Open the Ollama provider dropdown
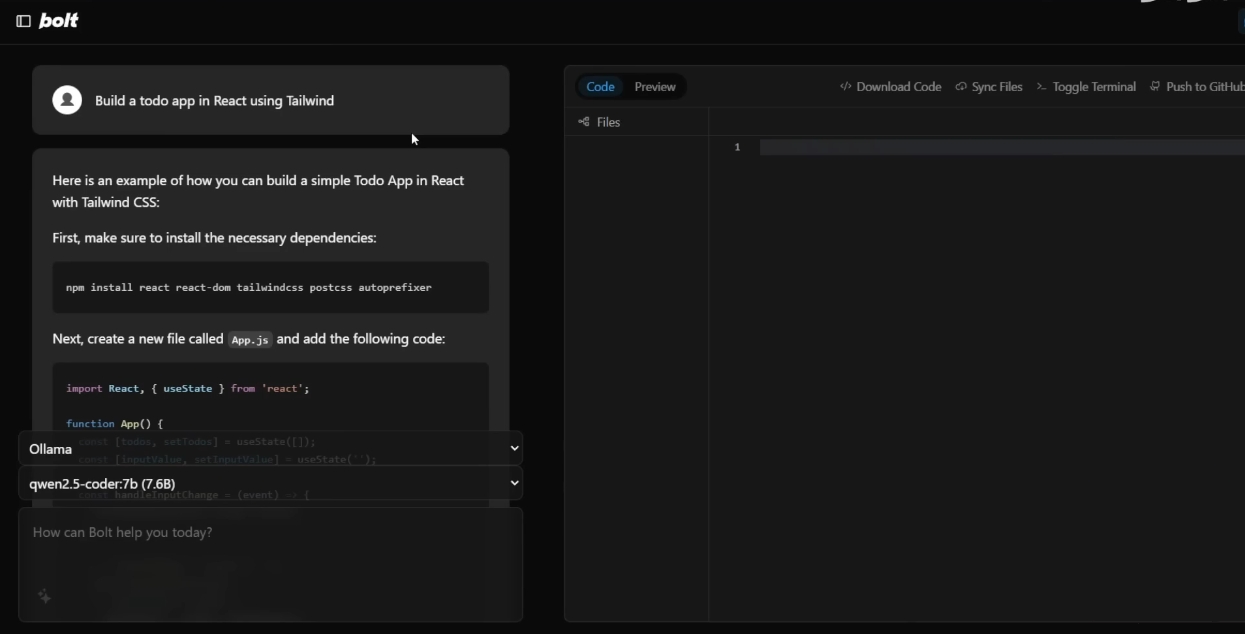This screenshot has height=634, width=1245. tap(271, 449)
